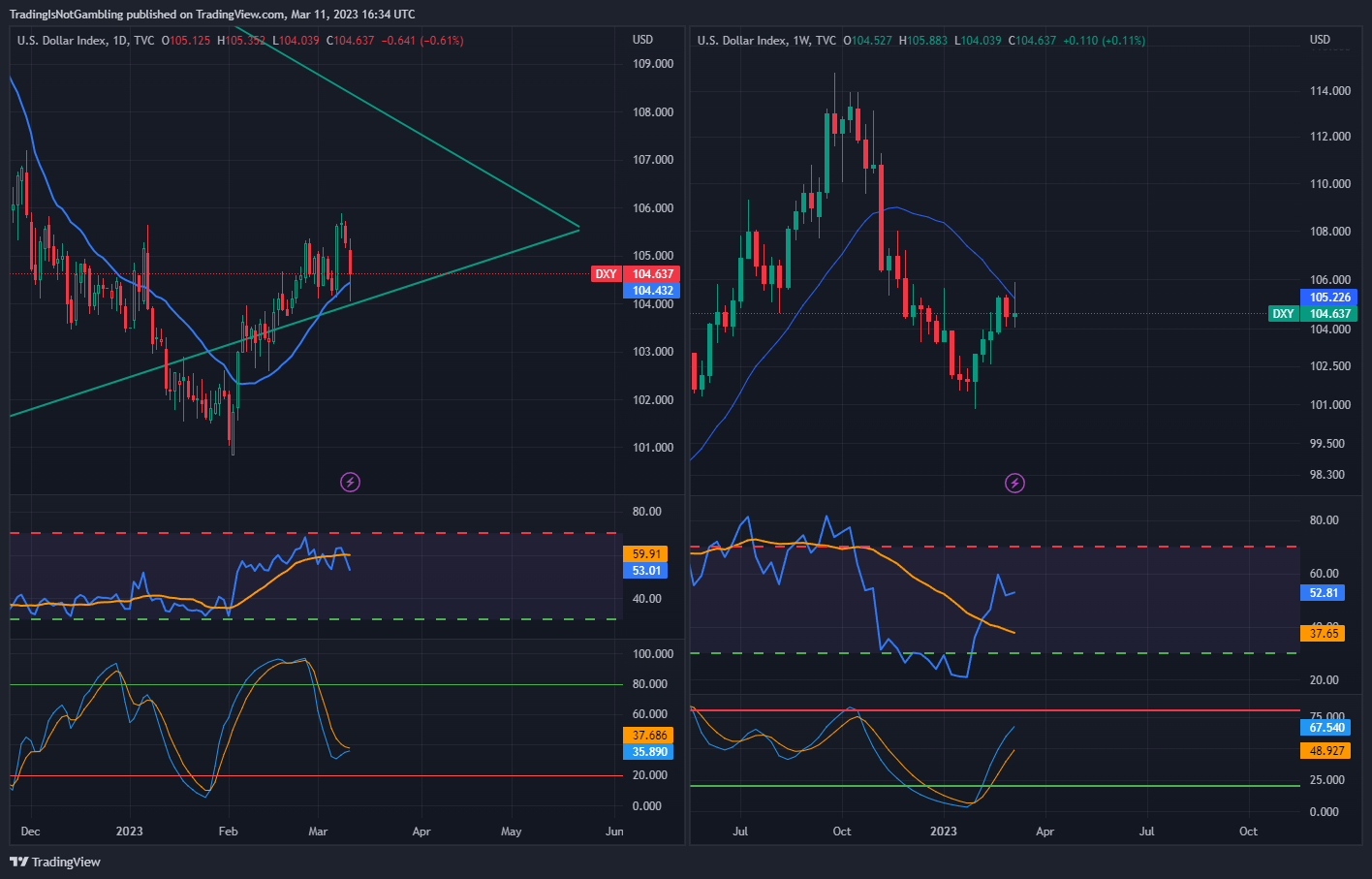Click the green 104.637 price tag on the weekly axis
Screen dimensions: 1372x879
(1329, 314)
